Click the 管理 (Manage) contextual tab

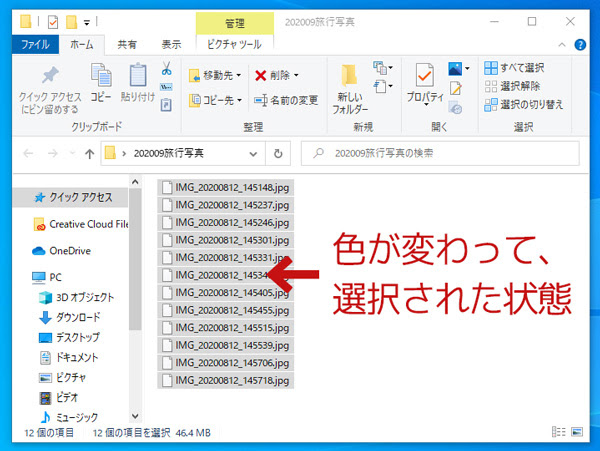click(x=235, y=23)
